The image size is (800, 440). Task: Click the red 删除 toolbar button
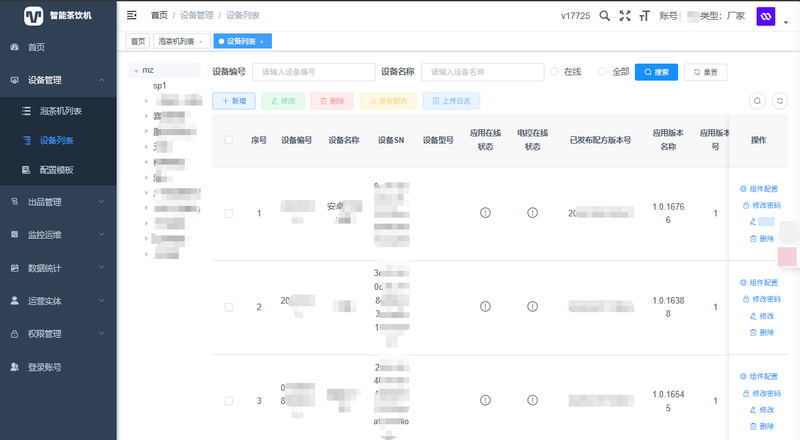(x=332, y=101)
